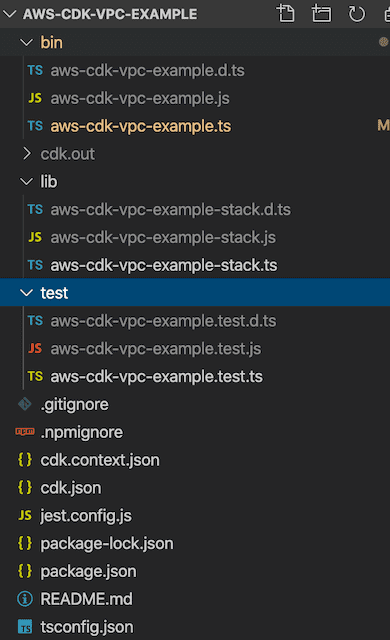Click the braces icon beside cdk.context.json

(x=25, y=460)
